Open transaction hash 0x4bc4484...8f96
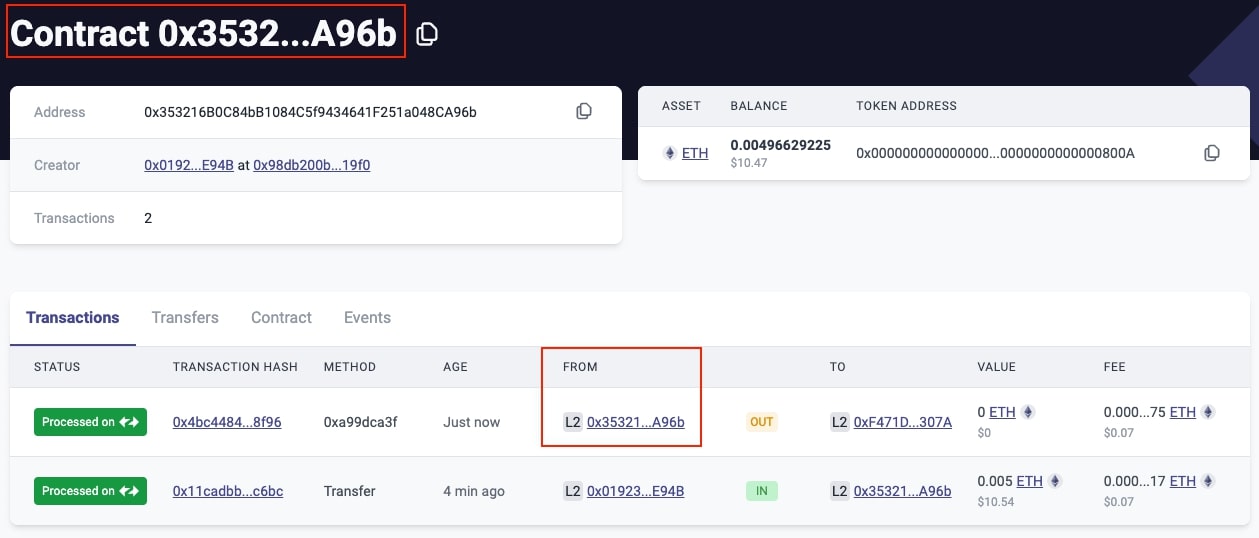 click(227, 422)
